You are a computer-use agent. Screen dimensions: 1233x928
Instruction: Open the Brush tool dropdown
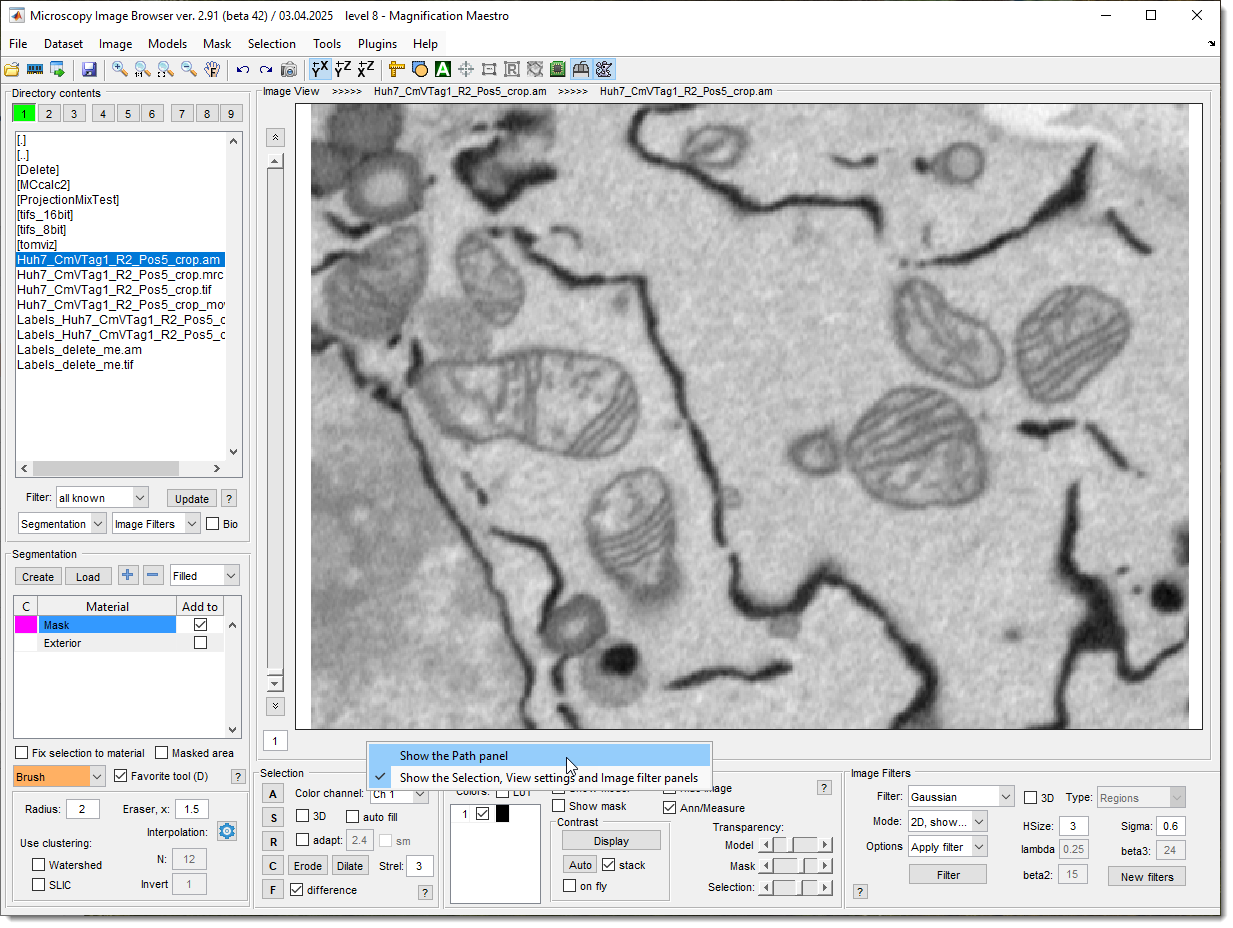(x=97, y=776)
